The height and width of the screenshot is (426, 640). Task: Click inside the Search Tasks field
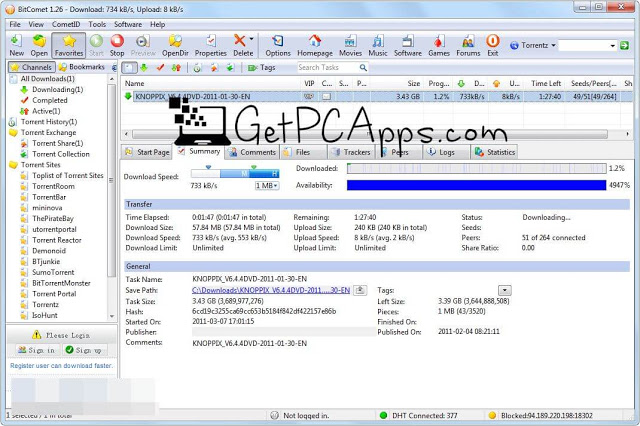327,67
